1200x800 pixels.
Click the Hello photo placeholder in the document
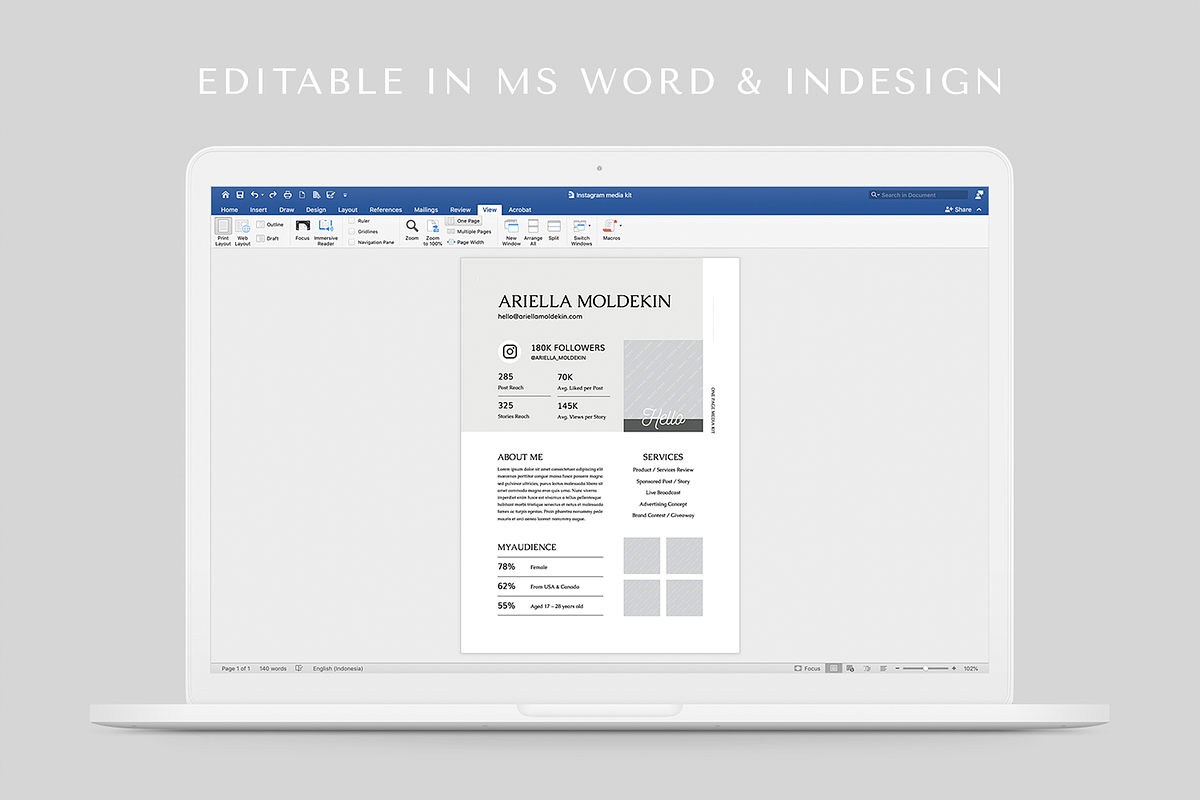click(x=663, y=386)
